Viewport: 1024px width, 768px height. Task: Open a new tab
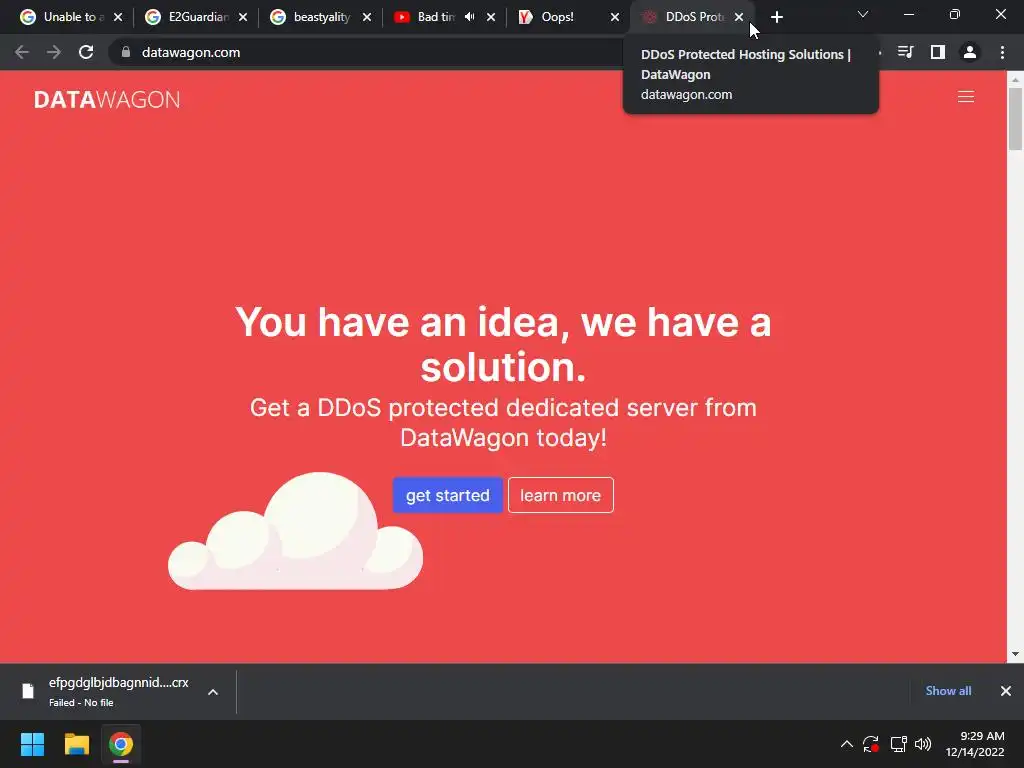click(776, 17)
